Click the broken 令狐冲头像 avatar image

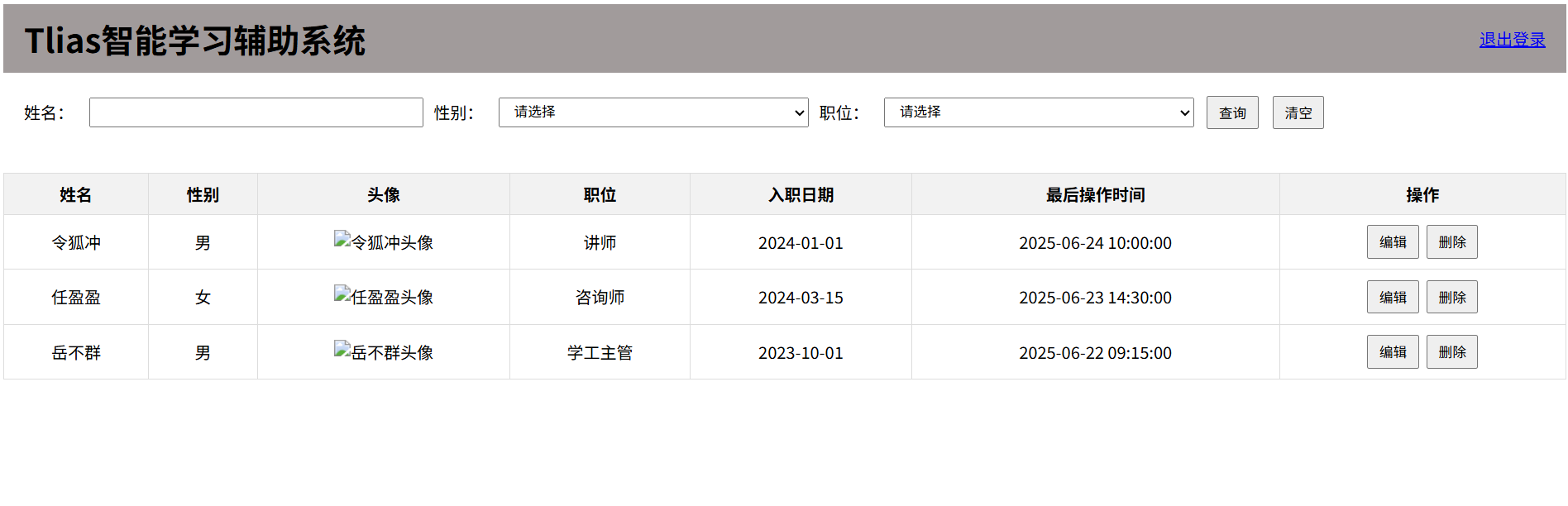tap(384, 241)
